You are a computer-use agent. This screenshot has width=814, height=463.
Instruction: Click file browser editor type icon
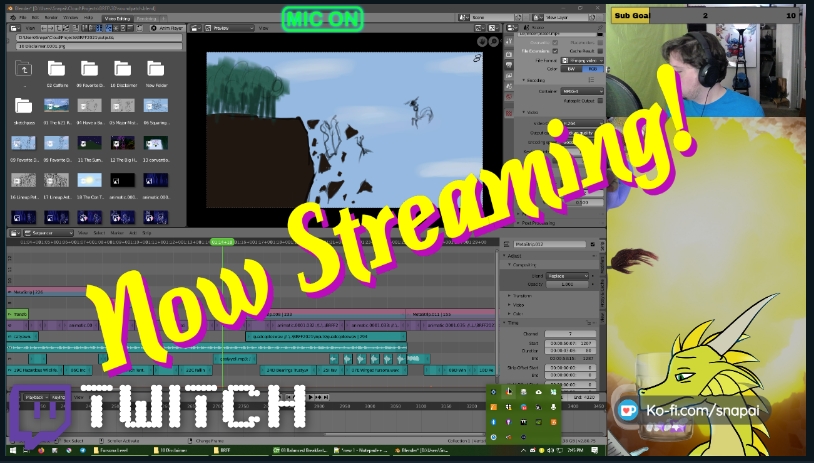point(15,28)
